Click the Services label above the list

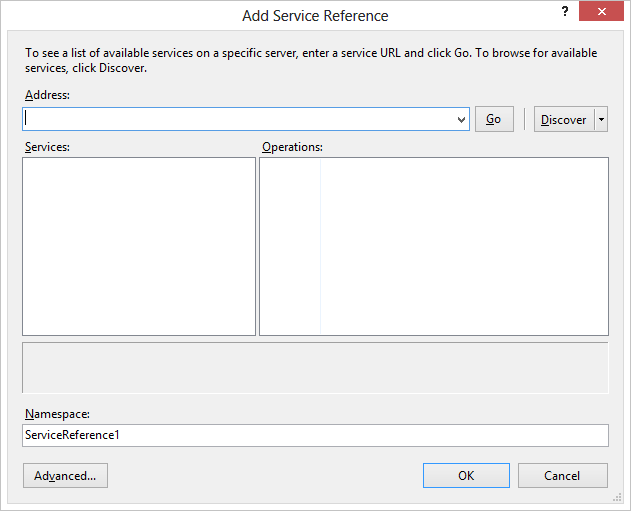(47, 147)
